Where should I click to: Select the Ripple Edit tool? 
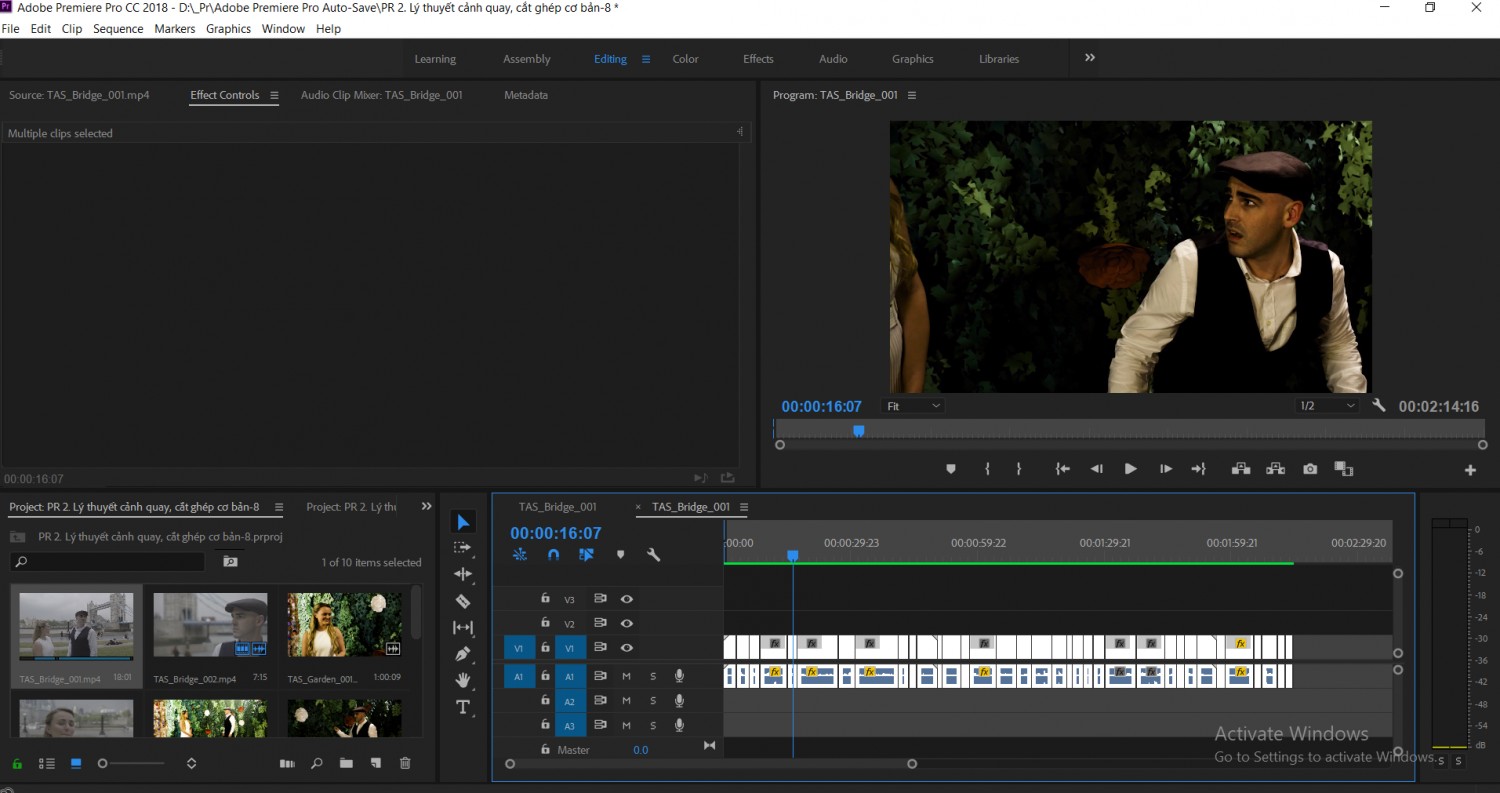click(463, 574)
